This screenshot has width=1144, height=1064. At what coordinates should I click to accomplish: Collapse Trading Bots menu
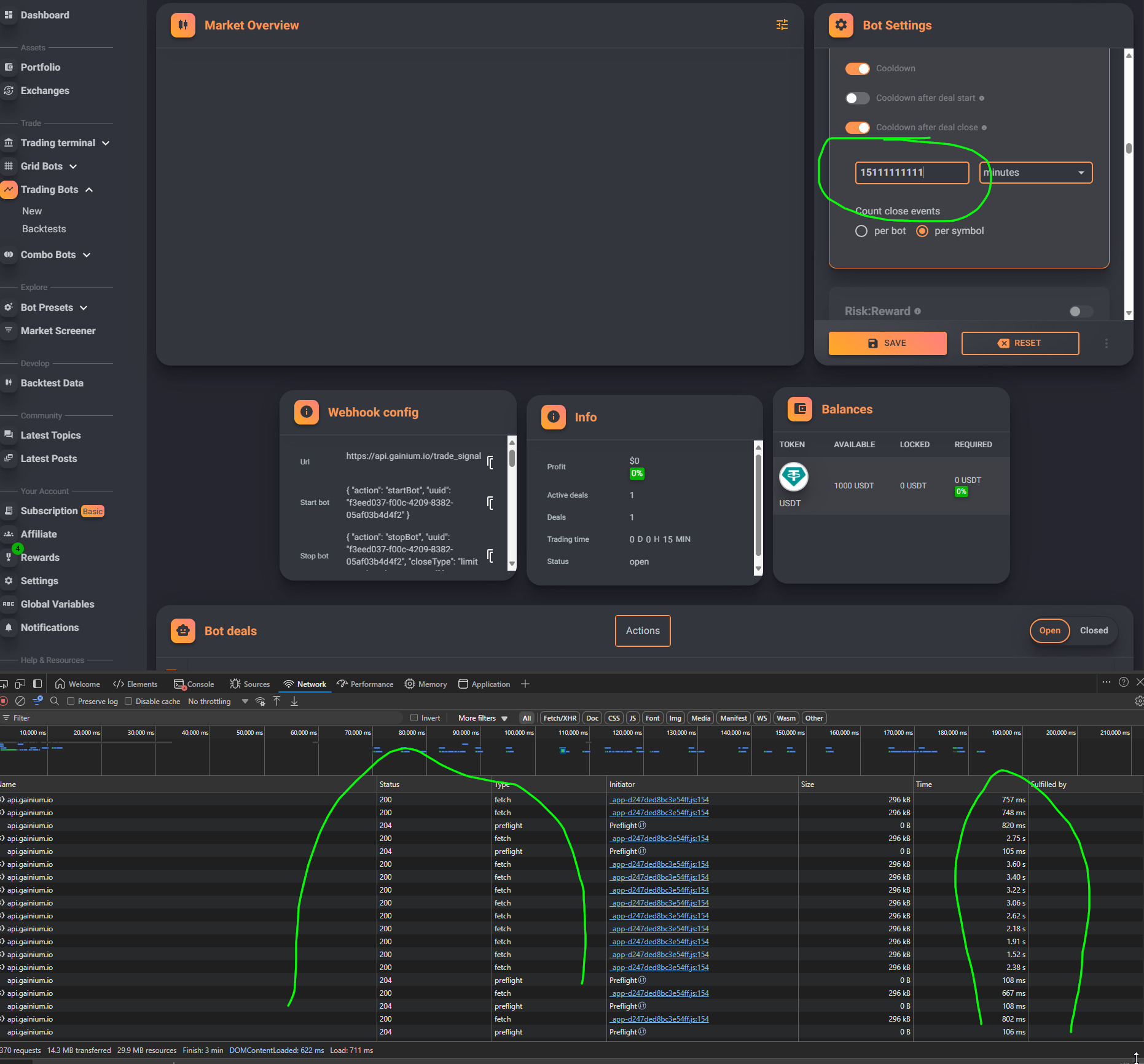[89, 190]
